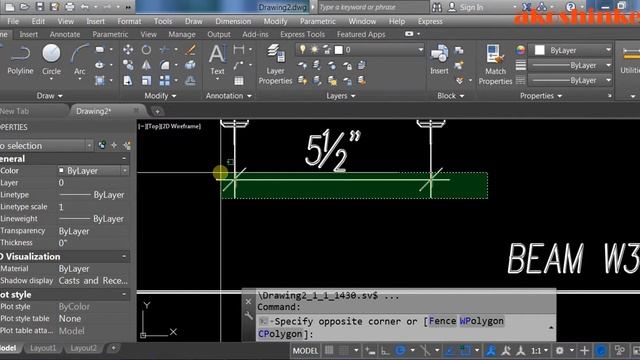Pick the Hatch tool in Draw panel

(100, 80)
